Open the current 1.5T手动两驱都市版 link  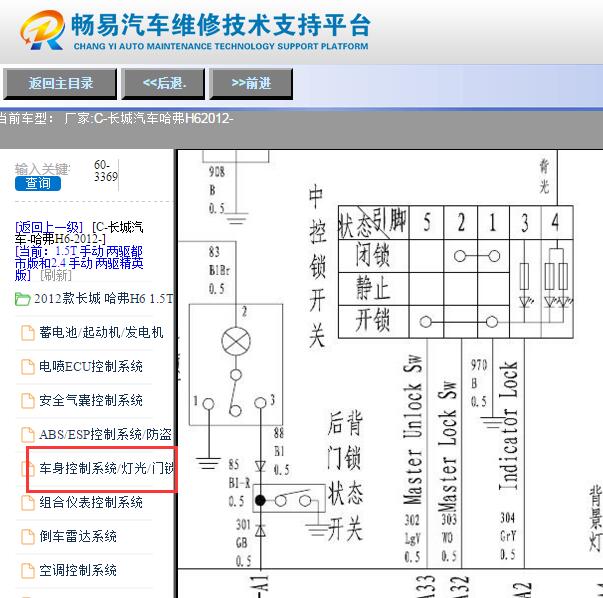click(x=79, y=263)
